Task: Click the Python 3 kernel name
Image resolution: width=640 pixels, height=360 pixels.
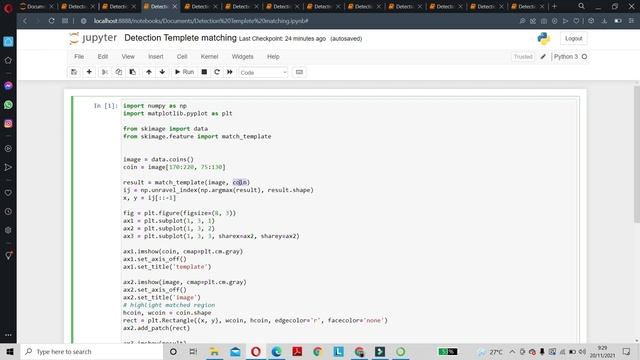Action: pos(566,57)
